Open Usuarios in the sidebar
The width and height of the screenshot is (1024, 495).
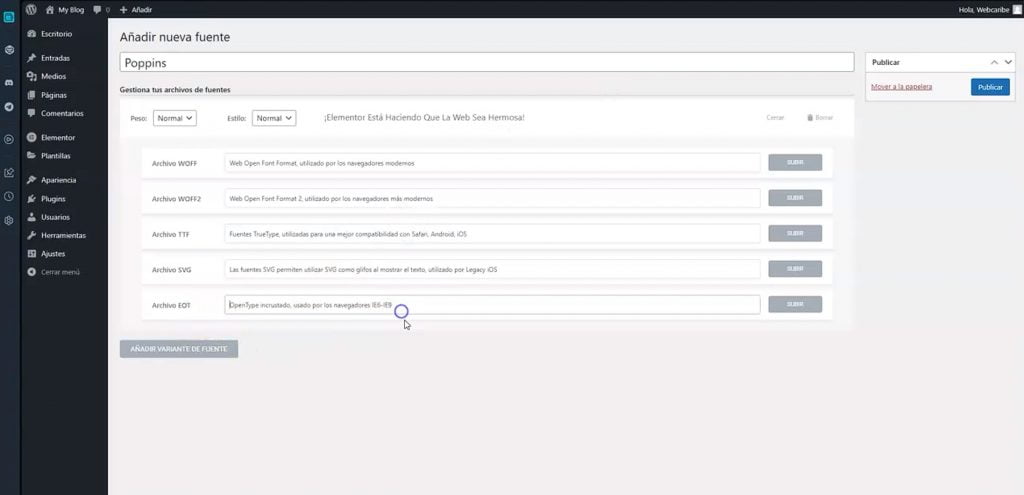[55, 217]
